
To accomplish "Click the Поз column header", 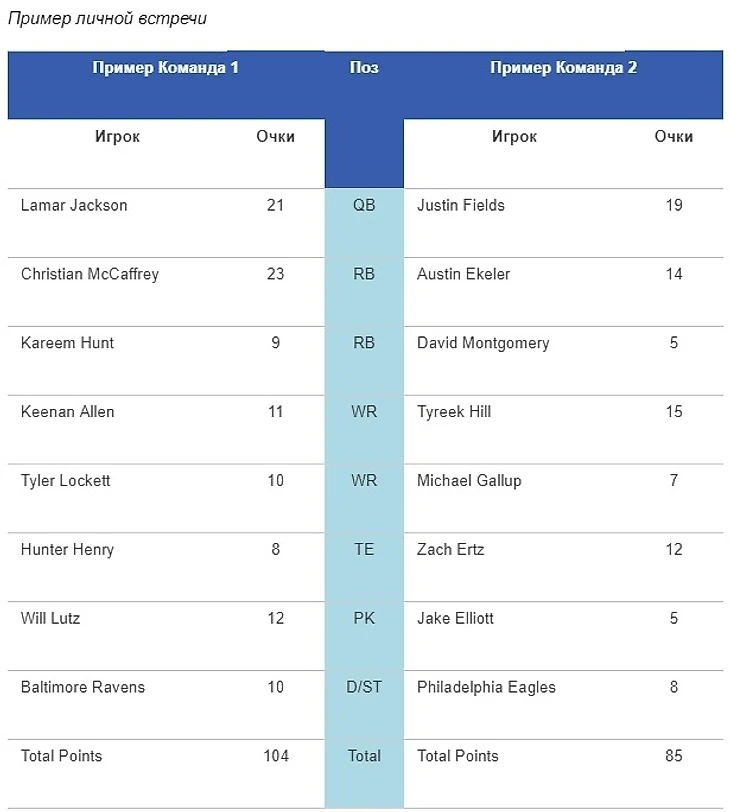I will 364,68.
